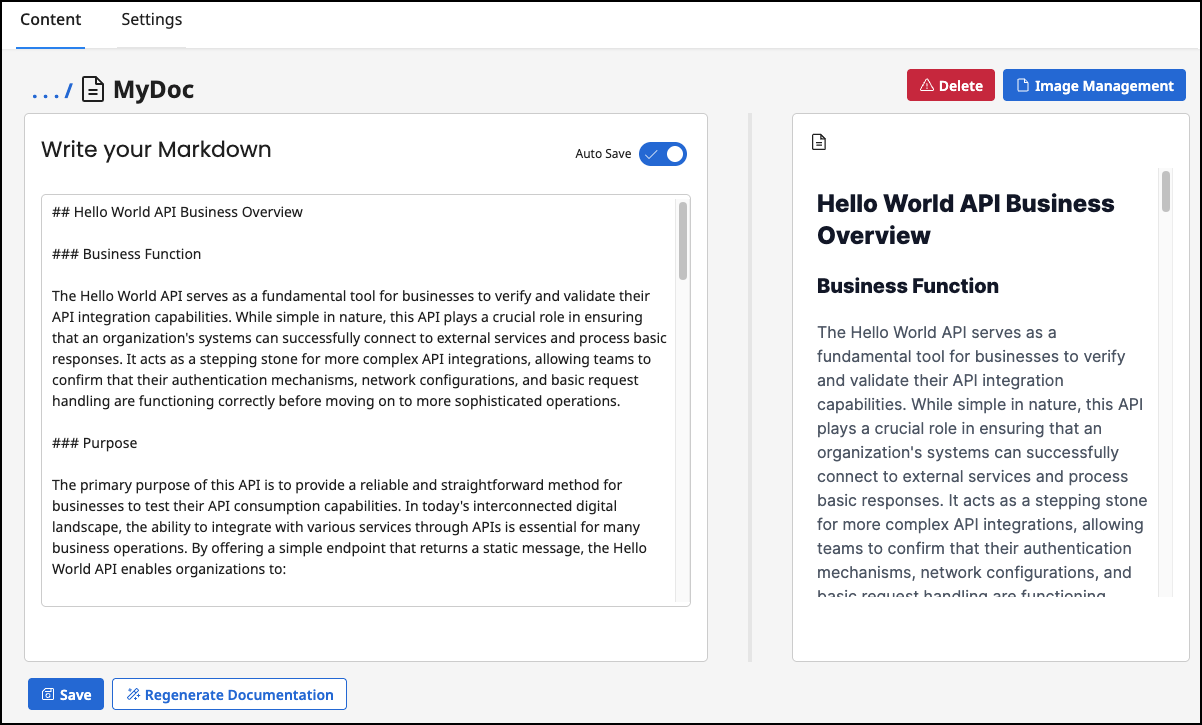
Task: Switch to the Settings tab
Action: (x=151, y=19)
